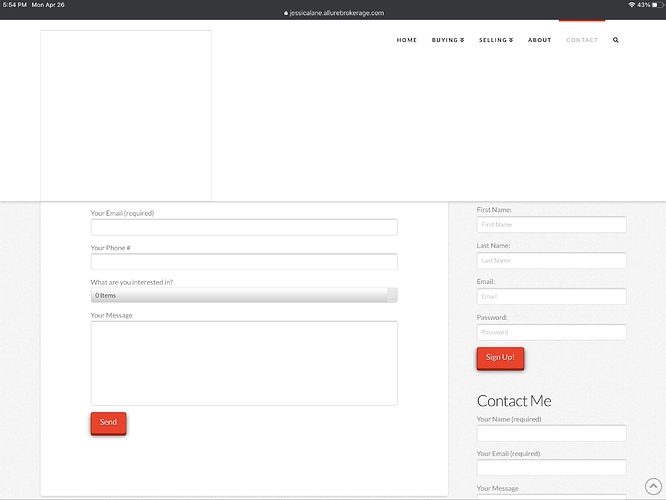Click the ellipsis button on 0 Items selector

point(392,295)
